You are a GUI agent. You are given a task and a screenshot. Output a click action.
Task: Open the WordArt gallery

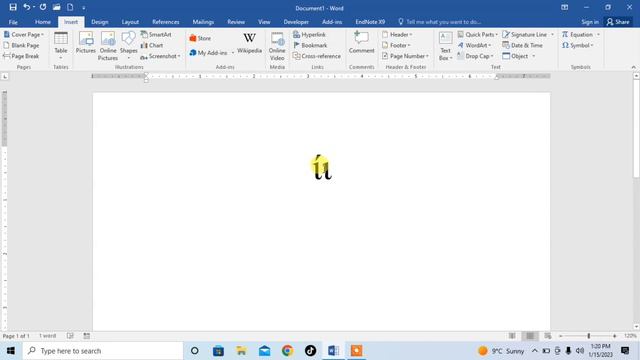click(474, 45)
